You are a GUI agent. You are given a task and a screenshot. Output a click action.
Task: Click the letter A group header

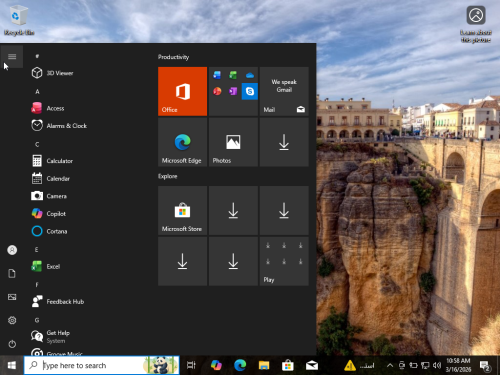tap(37, 91)
